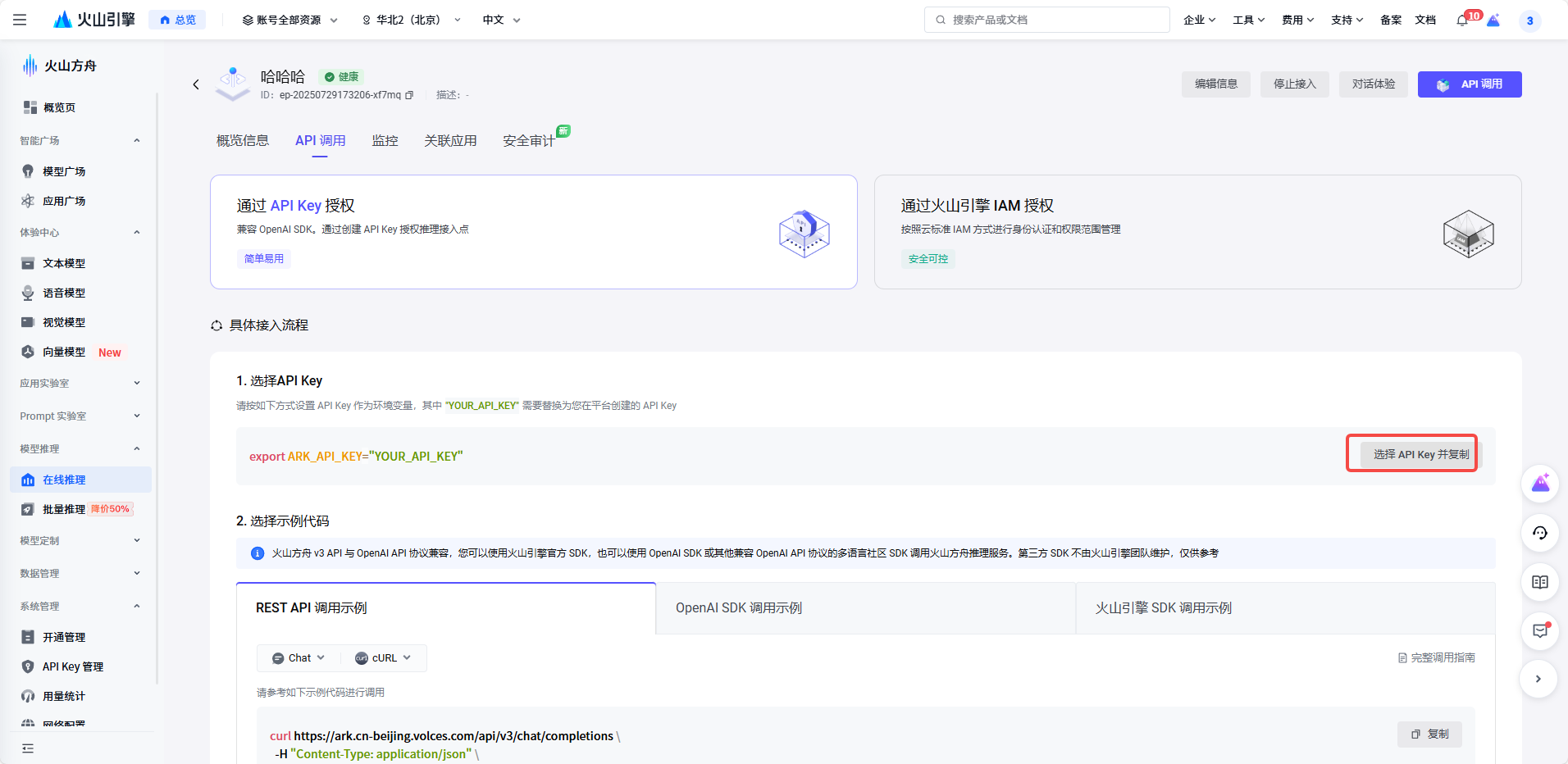Open the floating AI assistant icon

(1540, 484)
